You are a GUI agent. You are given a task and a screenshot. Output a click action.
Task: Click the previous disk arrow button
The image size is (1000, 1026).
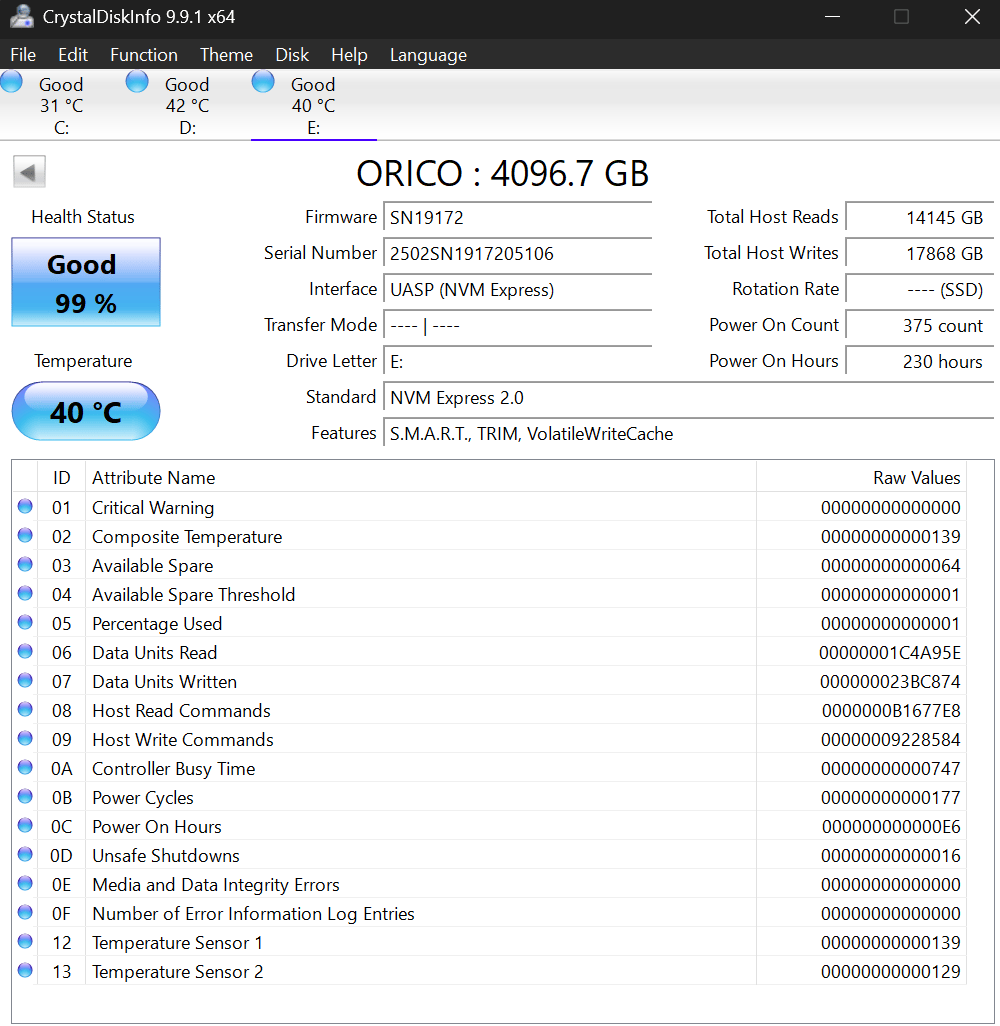point(29,172)
